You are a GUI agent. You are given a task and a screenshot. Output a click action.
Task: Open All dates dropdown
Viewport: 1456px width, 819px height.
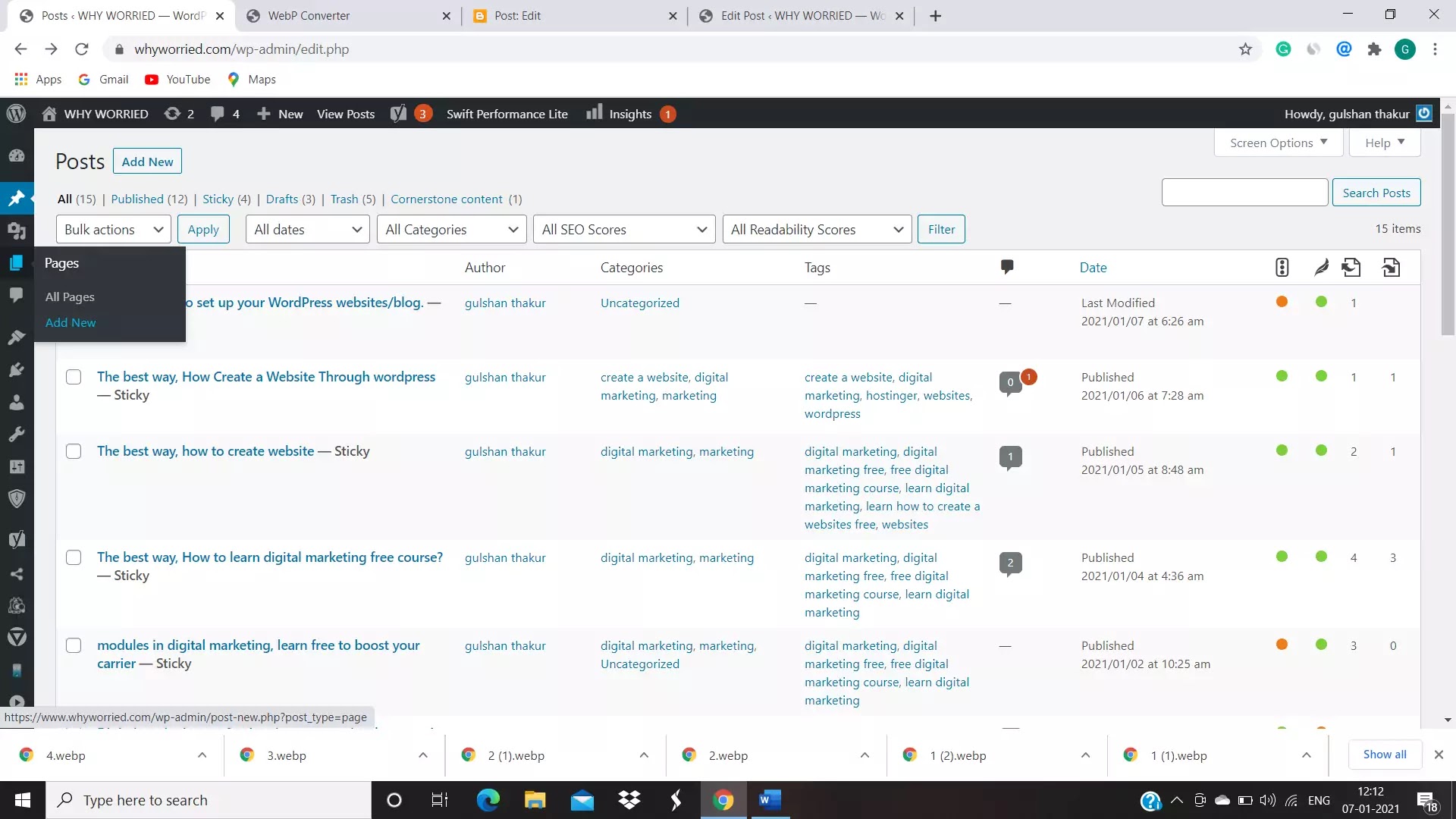point(308,229)
